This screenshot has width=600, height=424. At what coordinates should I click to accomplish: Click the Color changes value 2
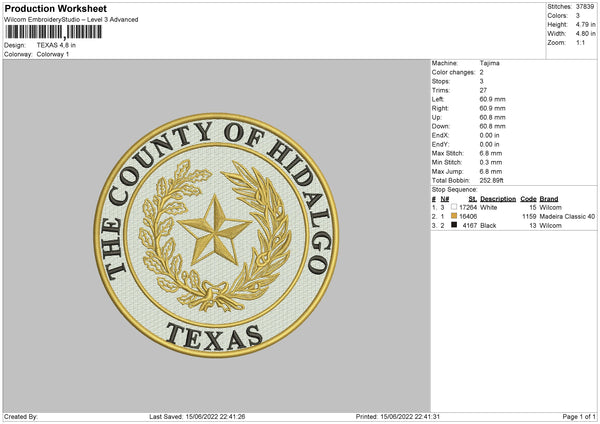pos(481,72)
